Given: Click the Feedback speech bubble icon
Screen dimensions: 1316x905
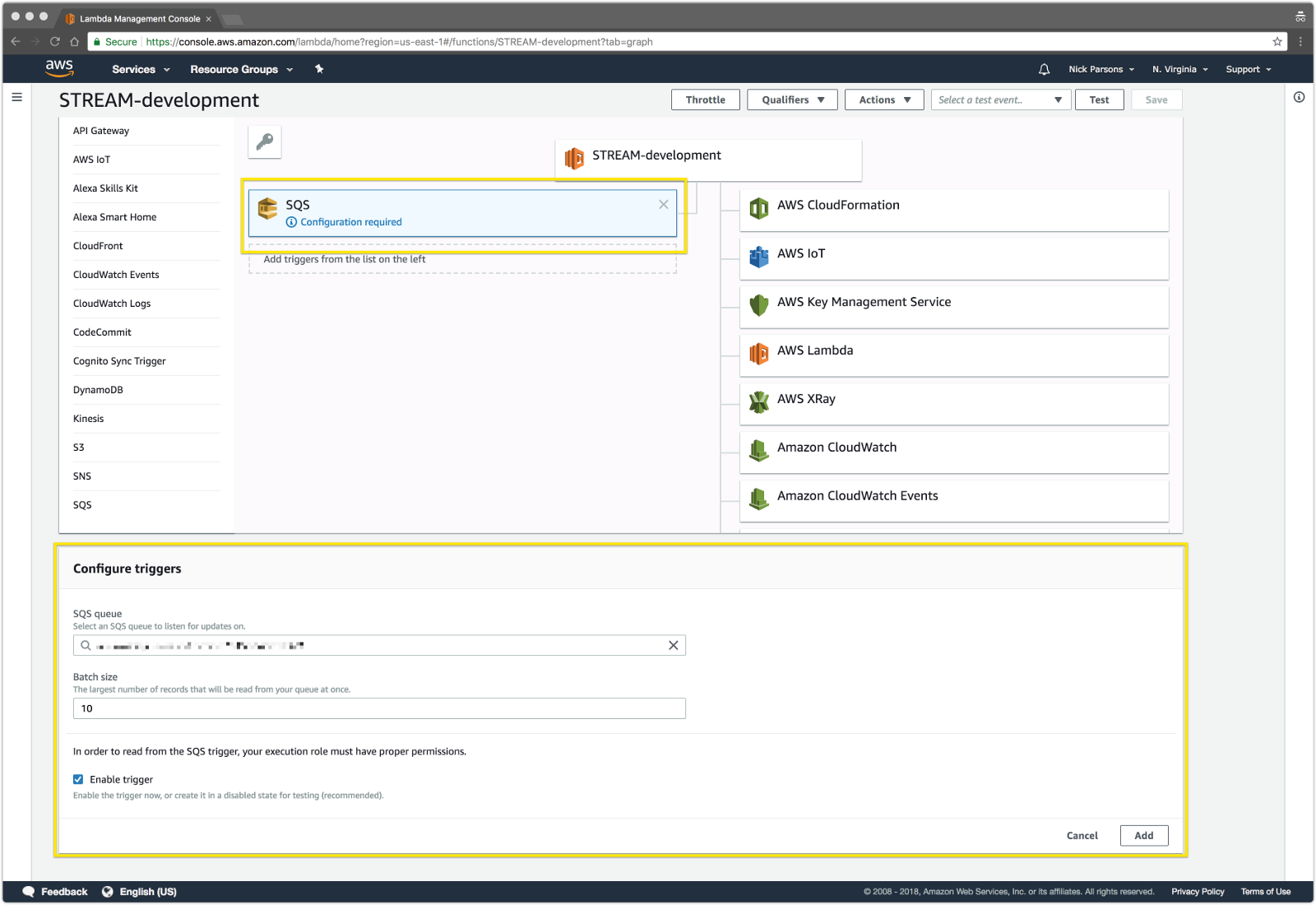Looking at the screenshot, I should click(x=29, y=892).
